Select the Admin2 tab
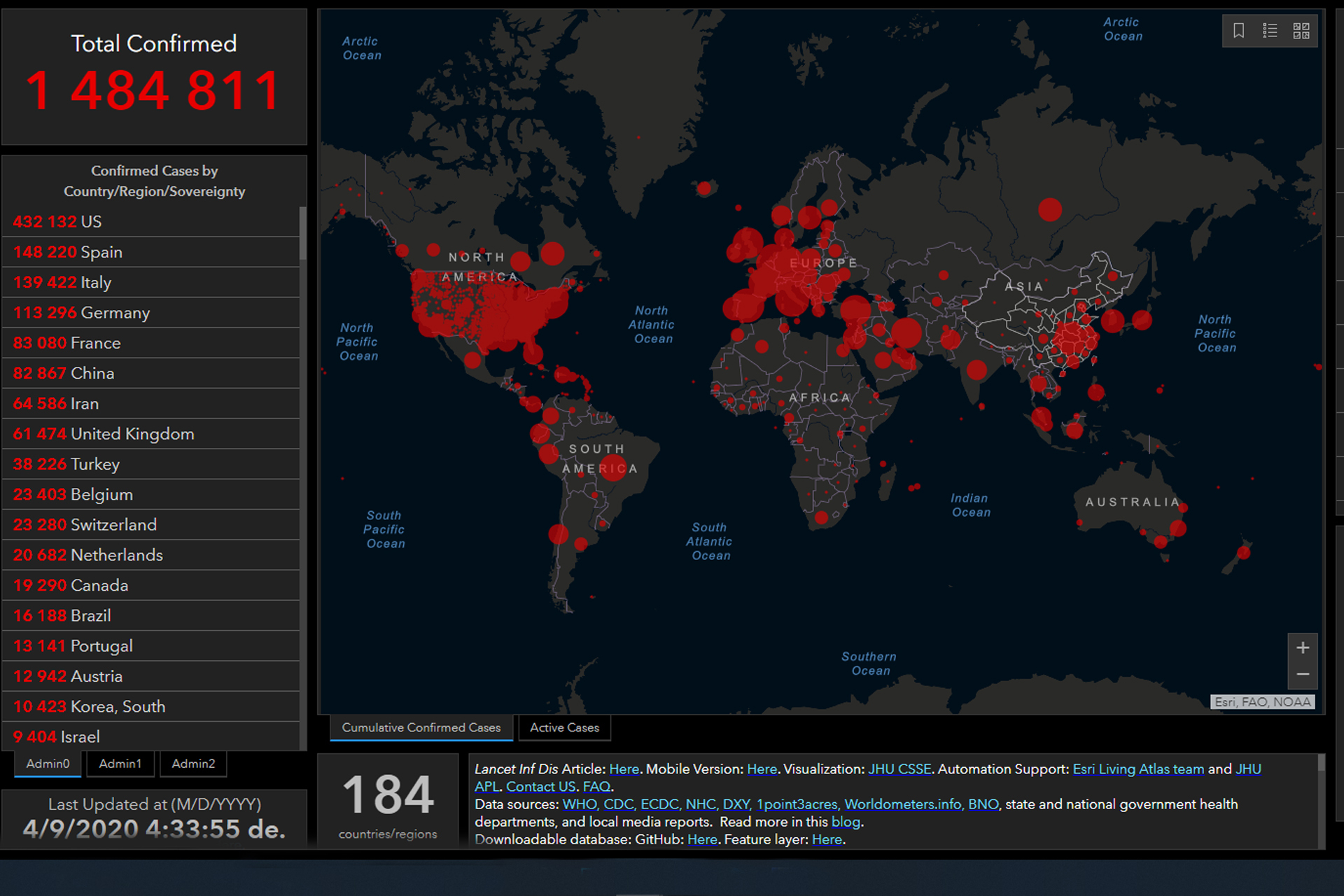 [x=193, y=764]
